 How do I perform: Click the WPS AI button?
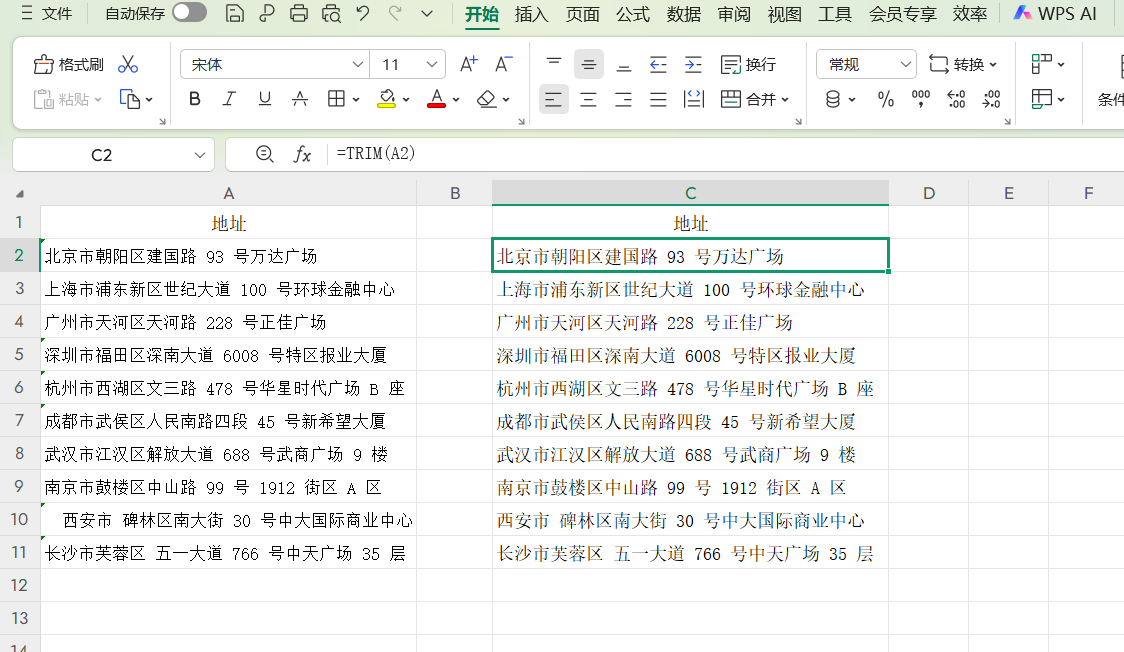1054,14
